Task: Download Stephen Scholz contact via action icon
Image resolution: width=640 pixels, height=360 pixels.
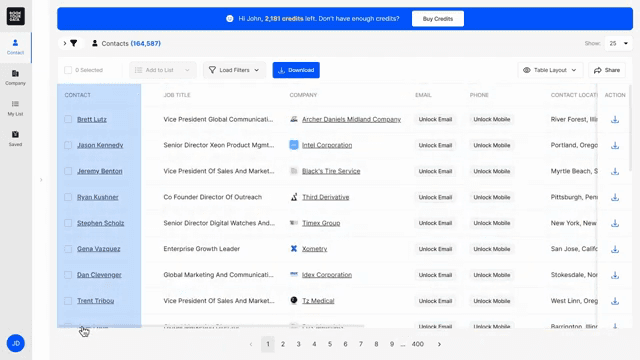Action: 615,223
